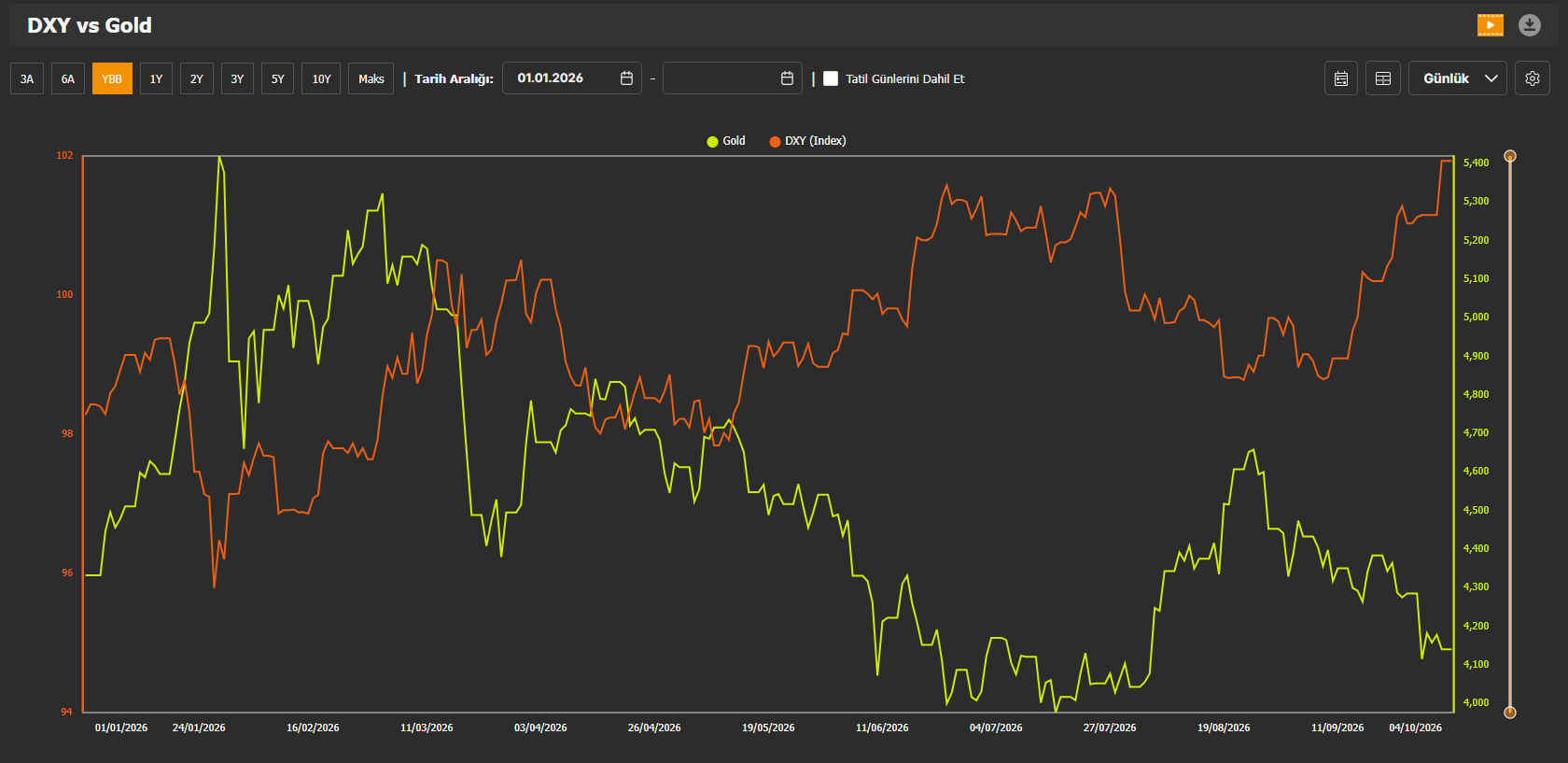The width and height of the screenshot is (1568, 763).
Task: Click the Tarih Aralığı label
Action: [454, 78]
